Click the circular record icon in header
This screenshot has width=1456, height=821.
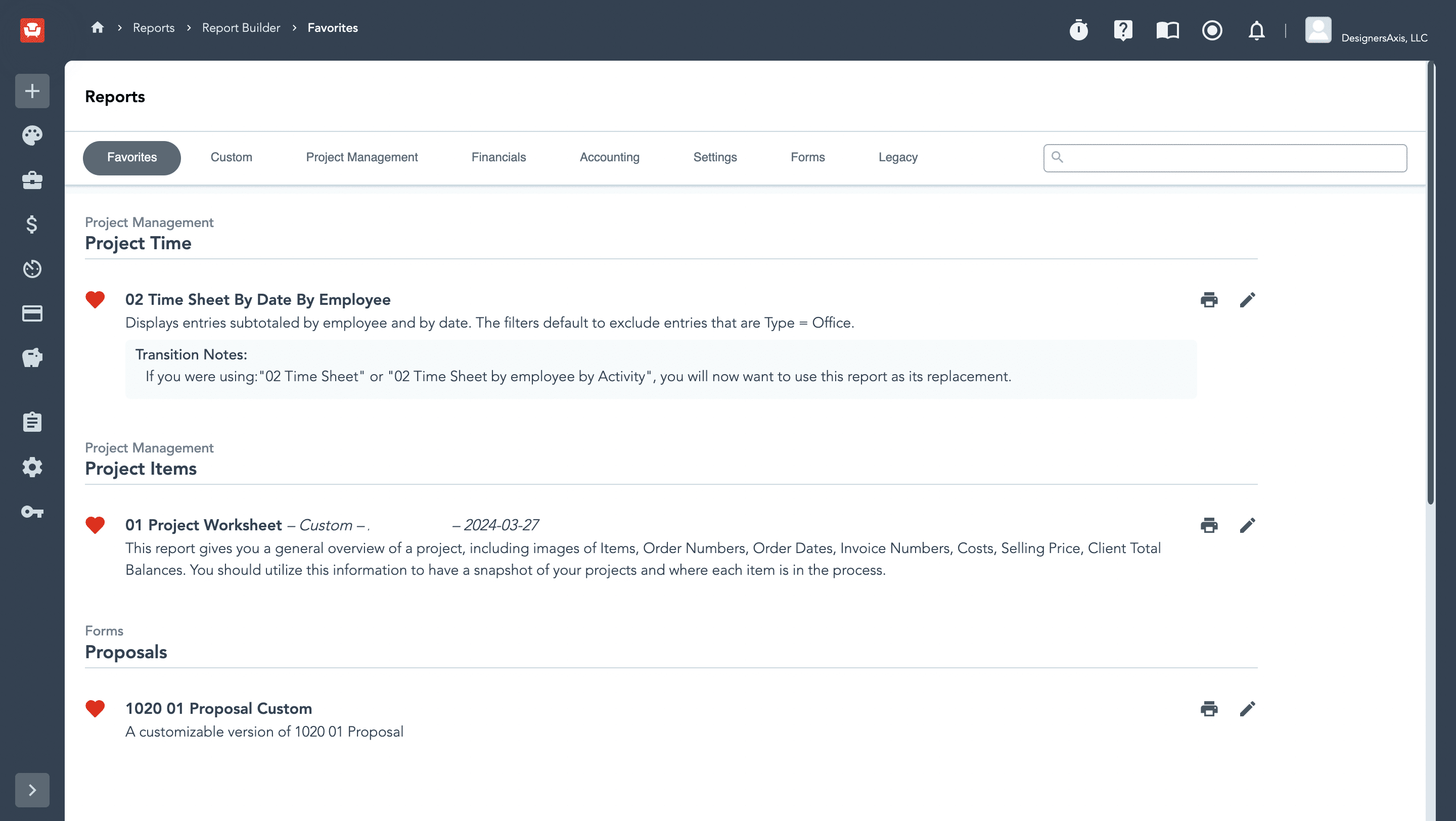tap(1212, 30)
